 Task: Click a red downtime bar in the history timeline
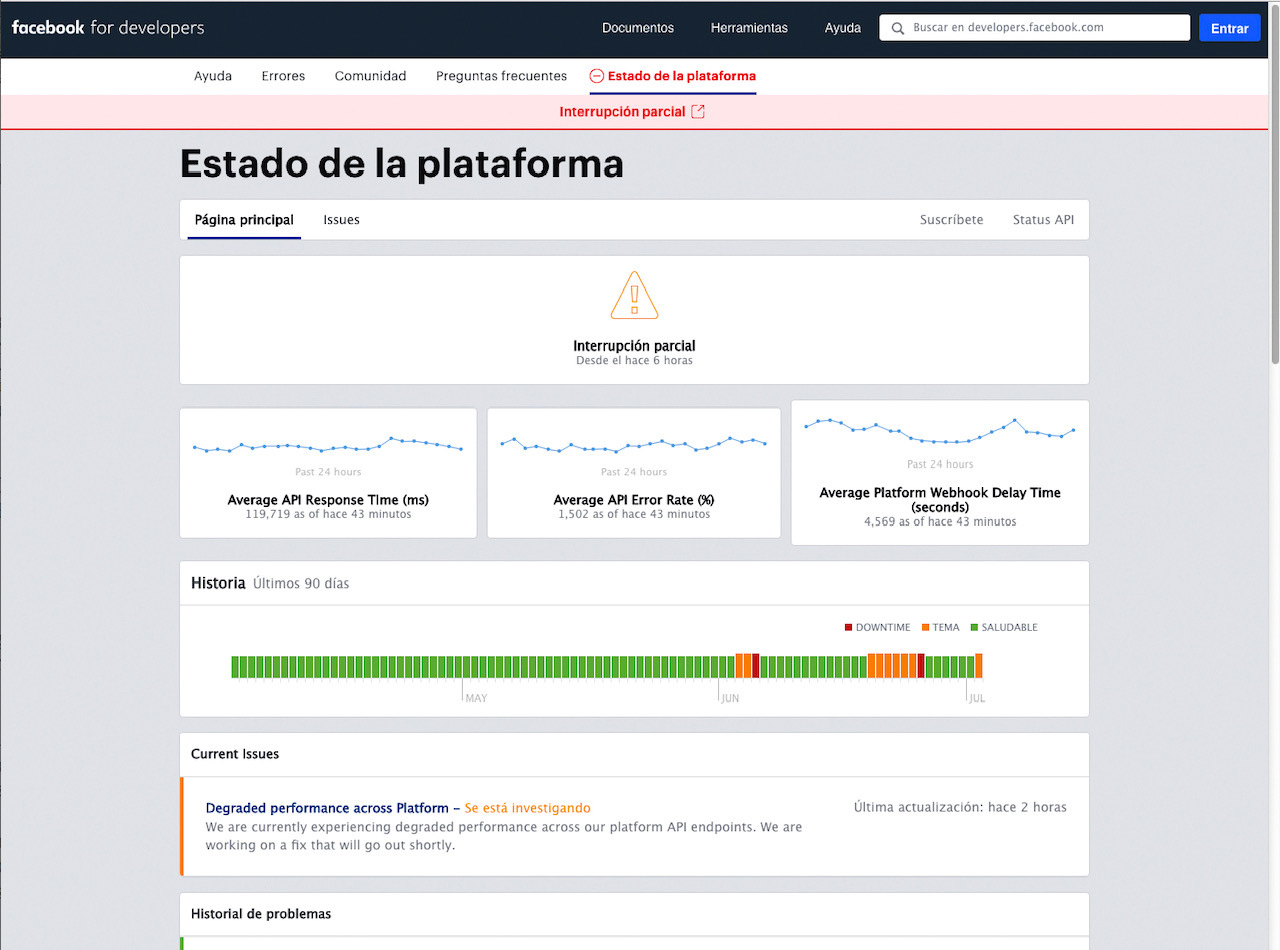click(757, 664)
